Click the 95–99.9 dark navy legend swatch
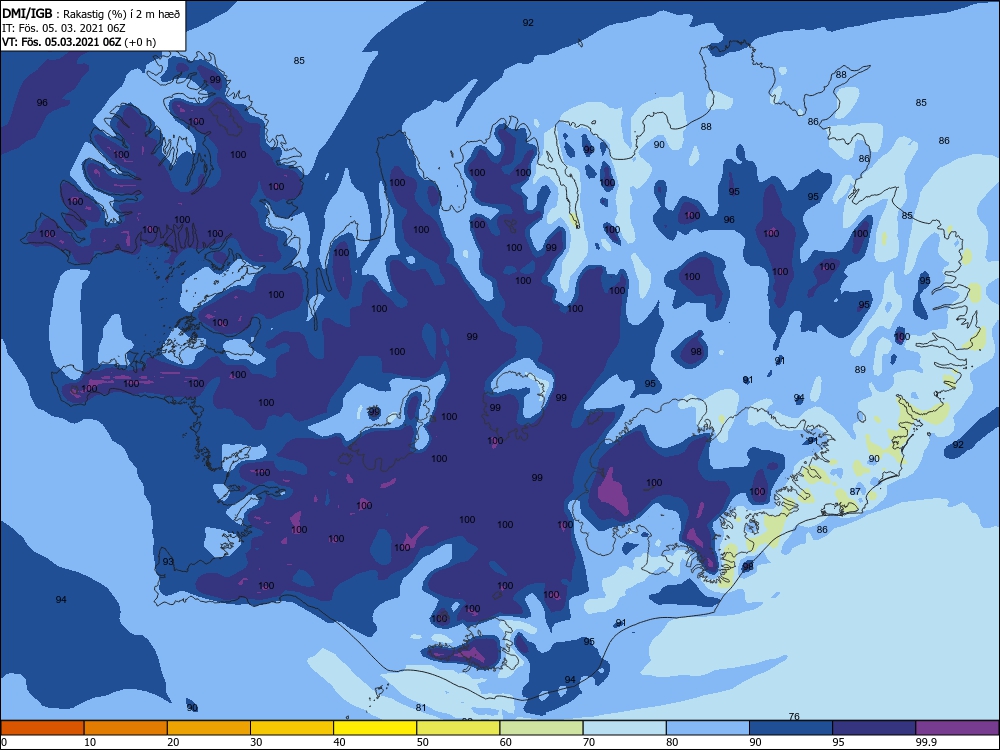The image size is (1000, 750). [x=874, y=728]
